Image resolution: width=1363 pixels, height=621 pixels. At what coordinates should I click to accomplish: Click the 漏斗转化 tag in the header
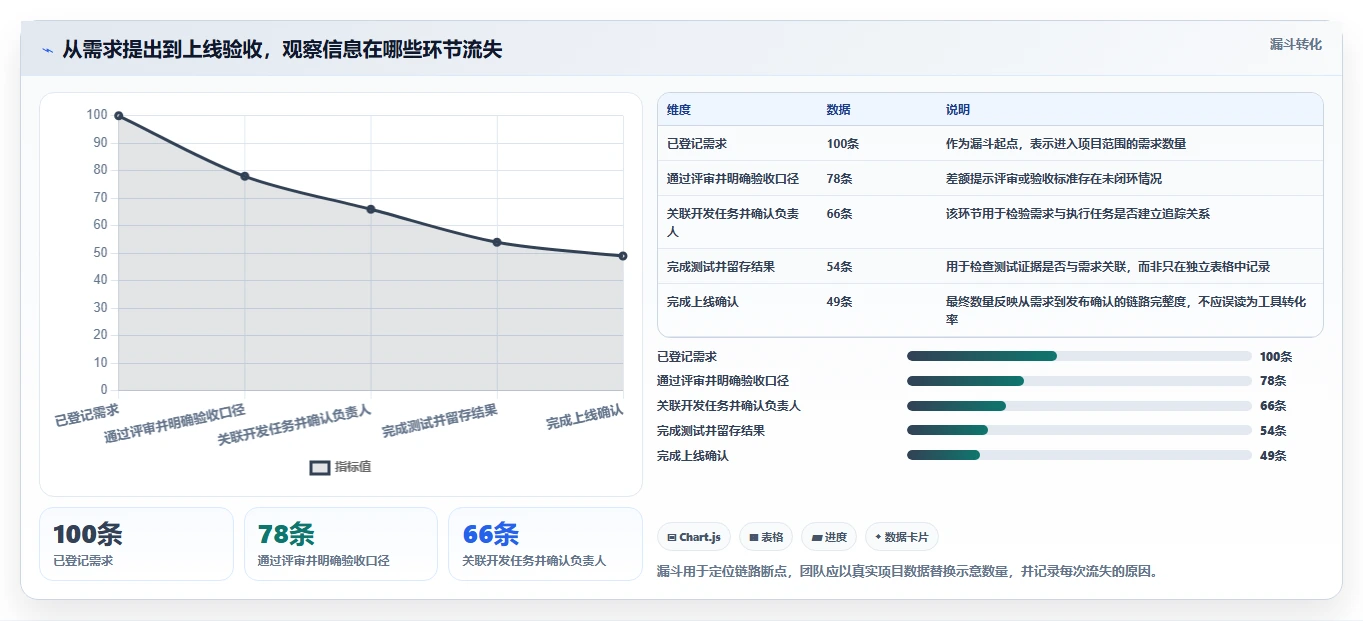1295,44
